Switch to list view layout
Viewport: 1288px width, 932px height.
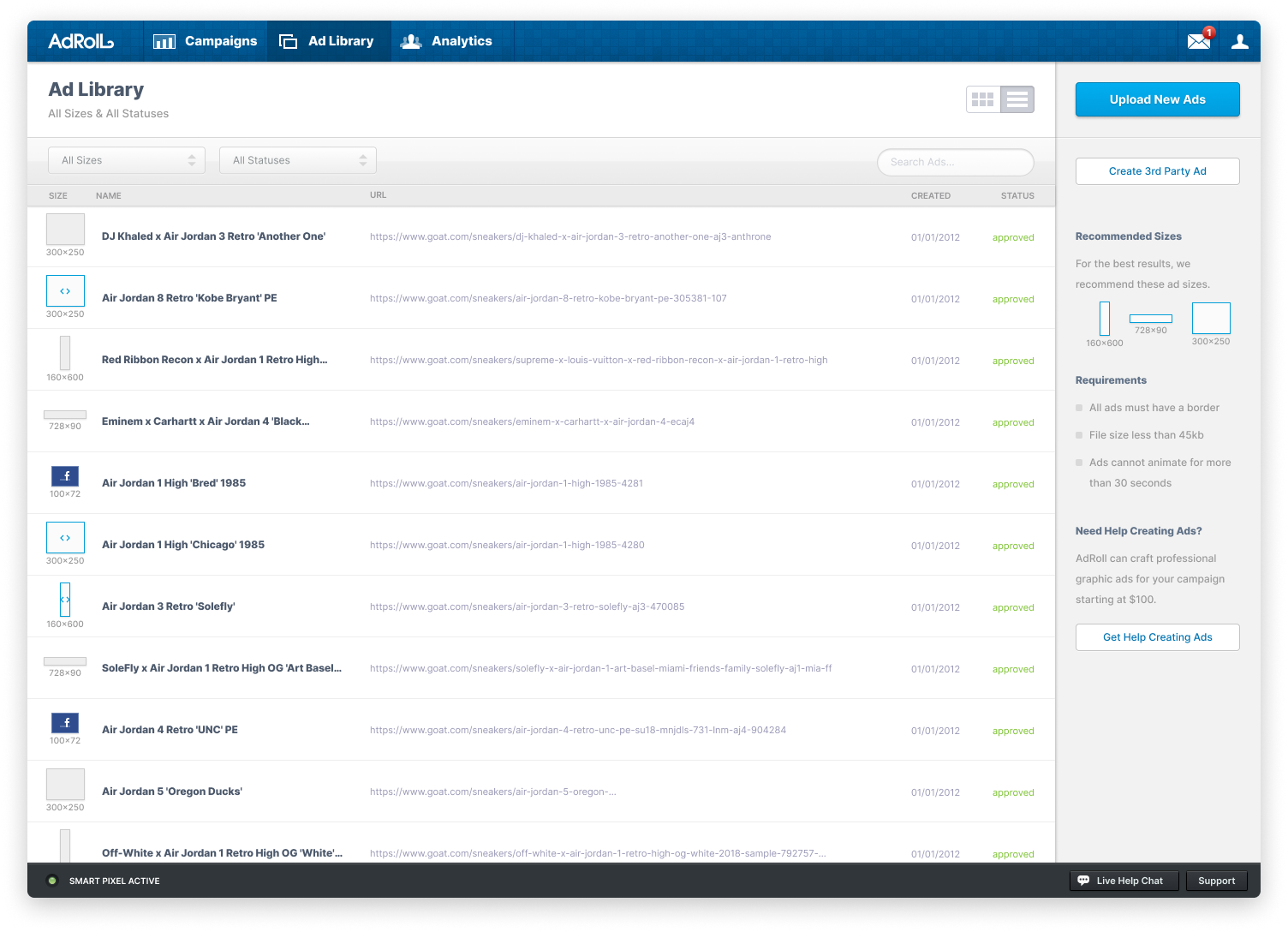click(1017, 99)
